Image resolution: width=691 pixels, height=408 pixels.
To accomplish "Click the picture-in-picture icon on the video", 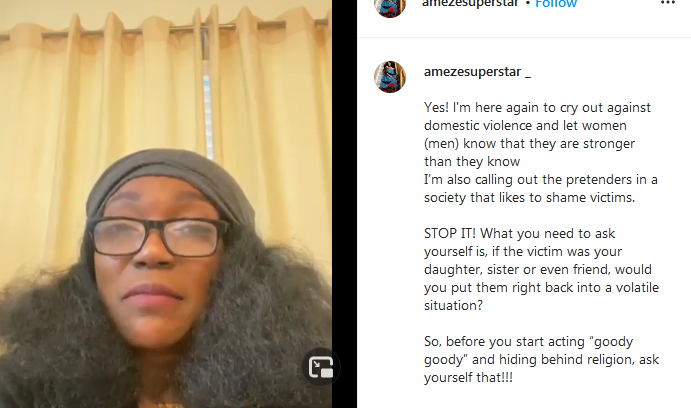I will click(321, 367).
